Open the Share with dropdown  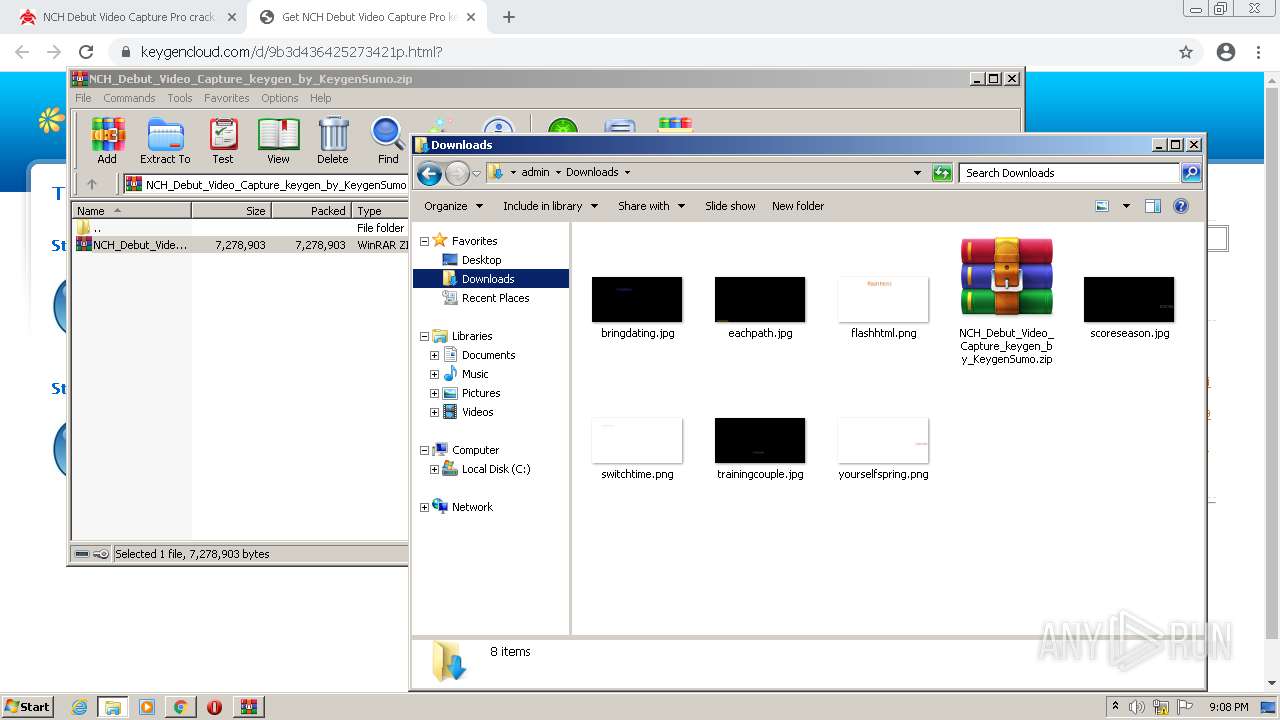pyautogui.click(x=651, y=206)
